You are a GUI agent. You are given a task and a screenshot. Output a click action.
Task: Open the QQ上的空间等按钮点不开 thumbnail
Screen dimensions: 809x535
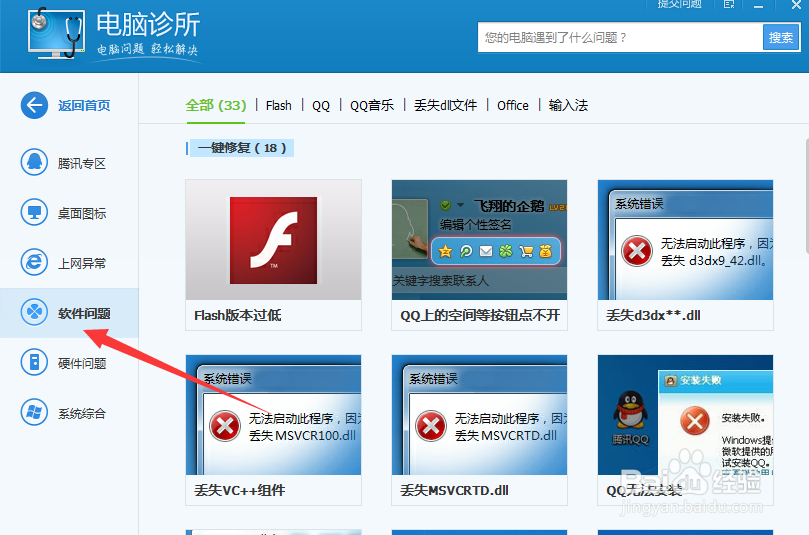(479, 240)
